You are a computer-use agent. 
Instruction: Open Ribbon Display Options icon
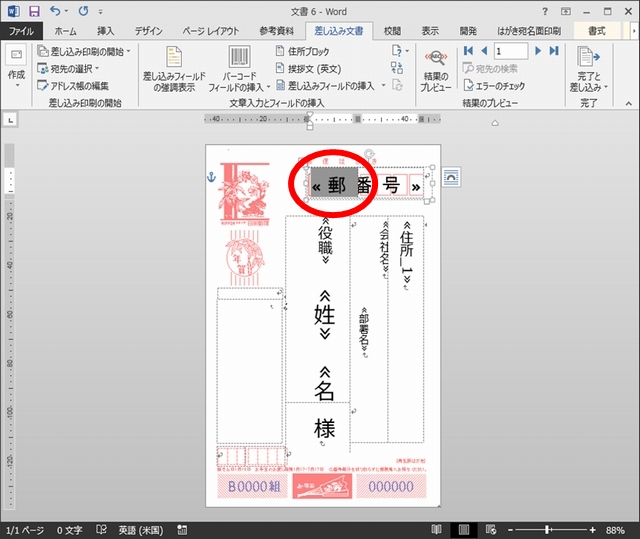coord(566,11)
